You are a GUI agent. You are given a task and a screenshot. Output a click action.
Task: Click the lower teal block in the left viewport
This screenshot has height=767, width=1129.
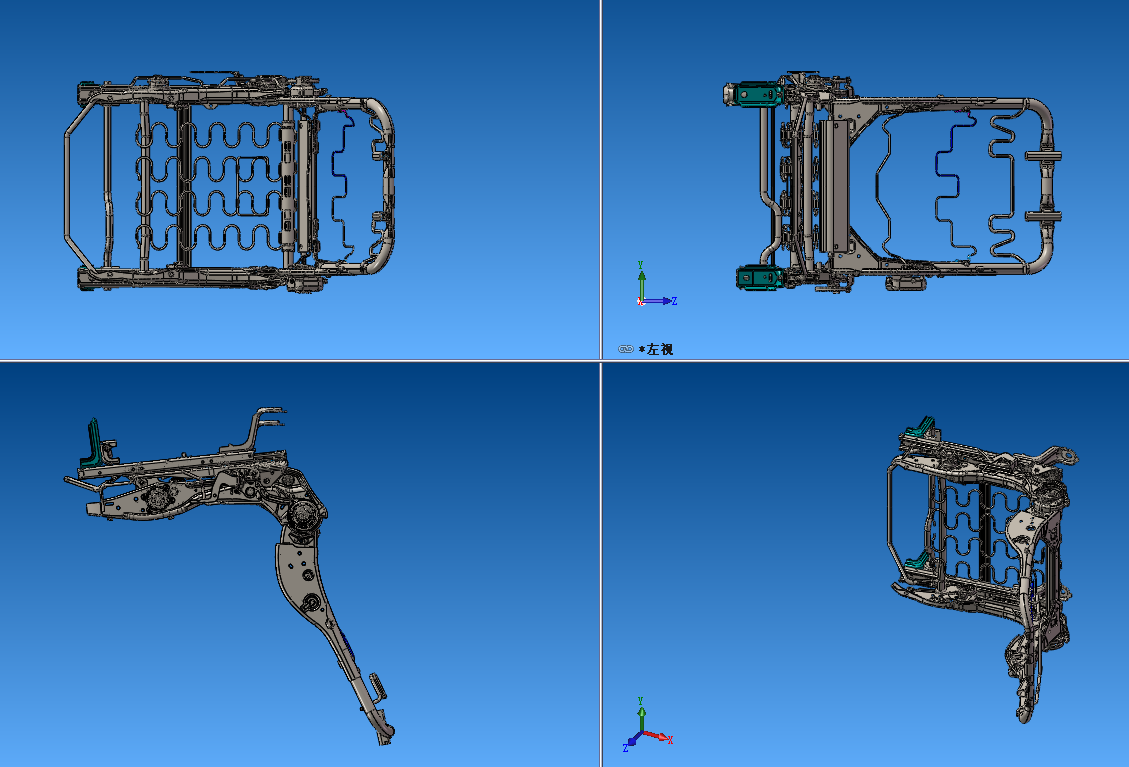click(x=755, y=277)
